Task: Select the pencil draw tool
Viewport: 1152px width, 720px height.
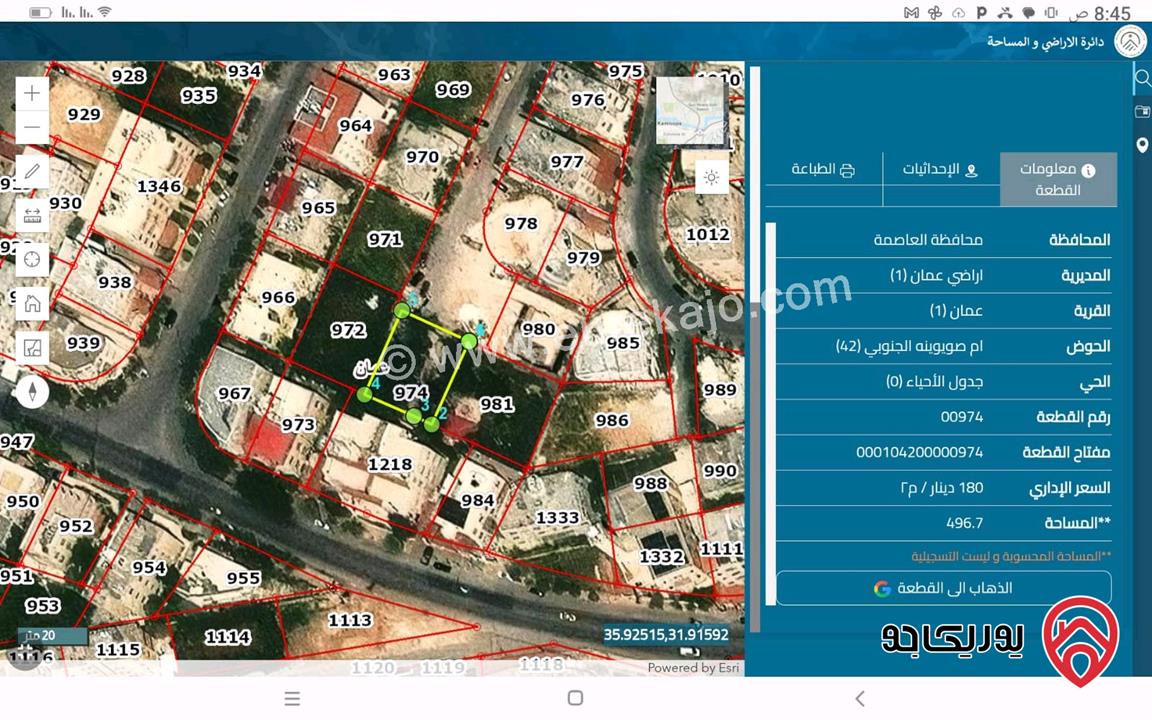Action: point(32,171)
